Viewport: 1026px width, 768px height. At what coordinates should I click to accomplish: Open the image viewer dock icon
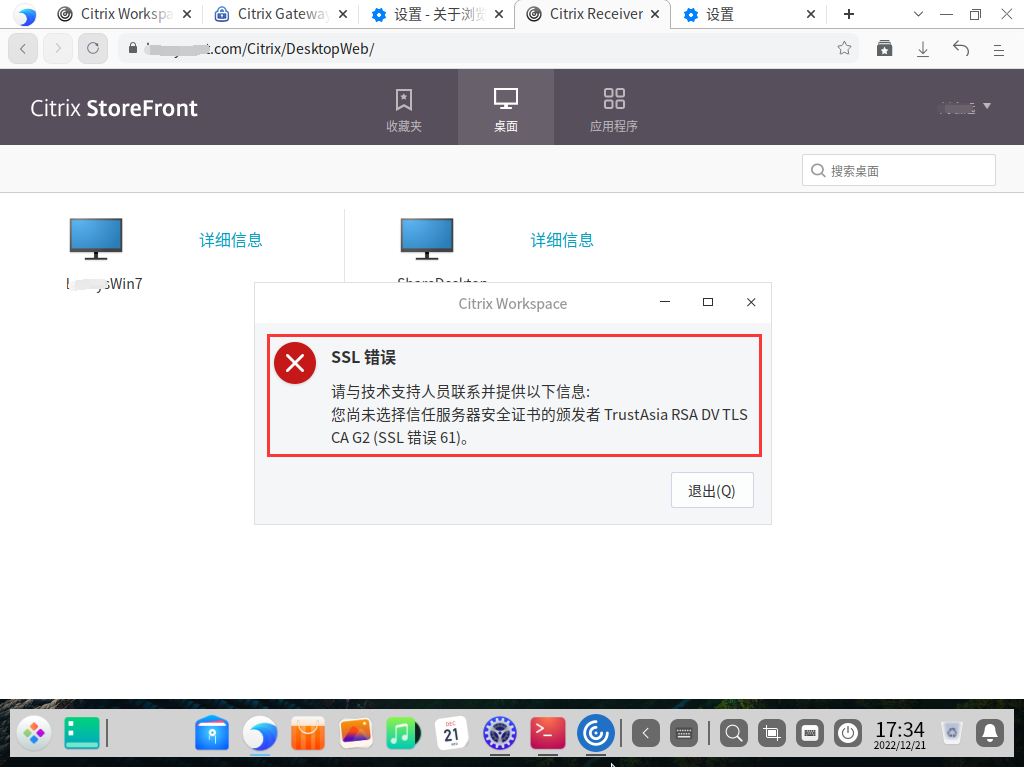[355, 733]
